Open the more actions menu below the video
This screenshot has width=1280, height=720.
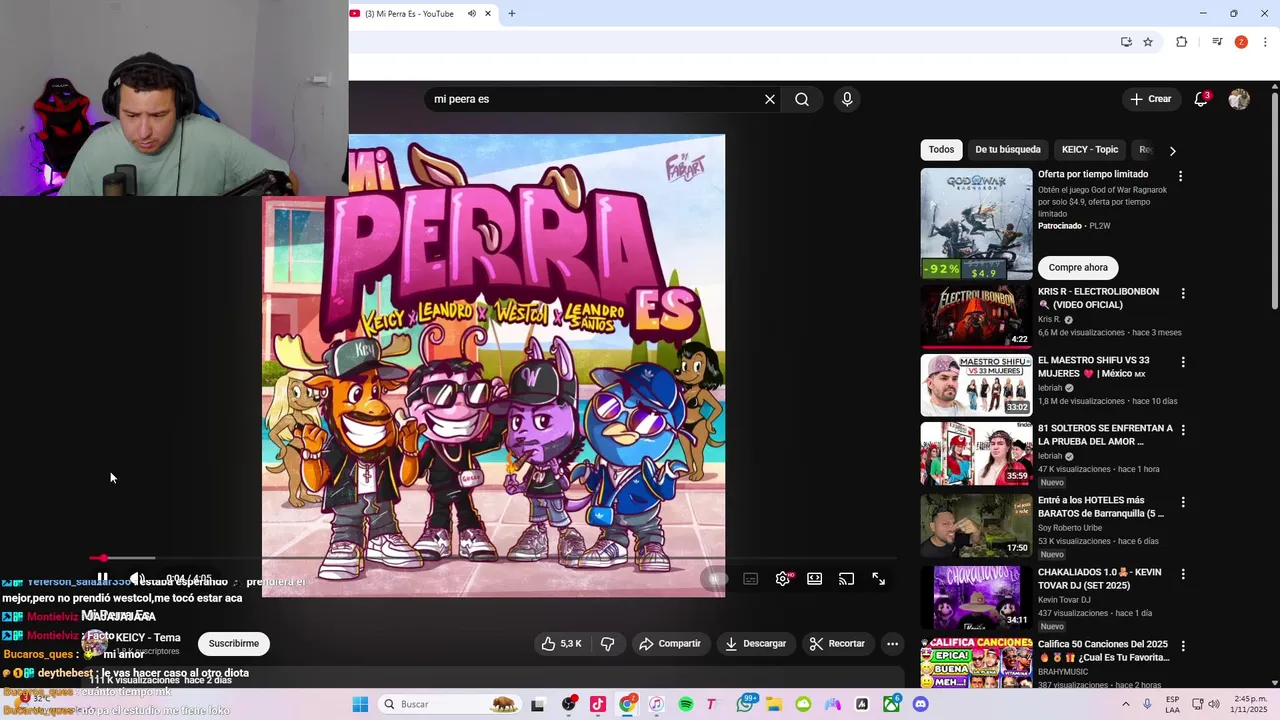[x=893, y=644]
